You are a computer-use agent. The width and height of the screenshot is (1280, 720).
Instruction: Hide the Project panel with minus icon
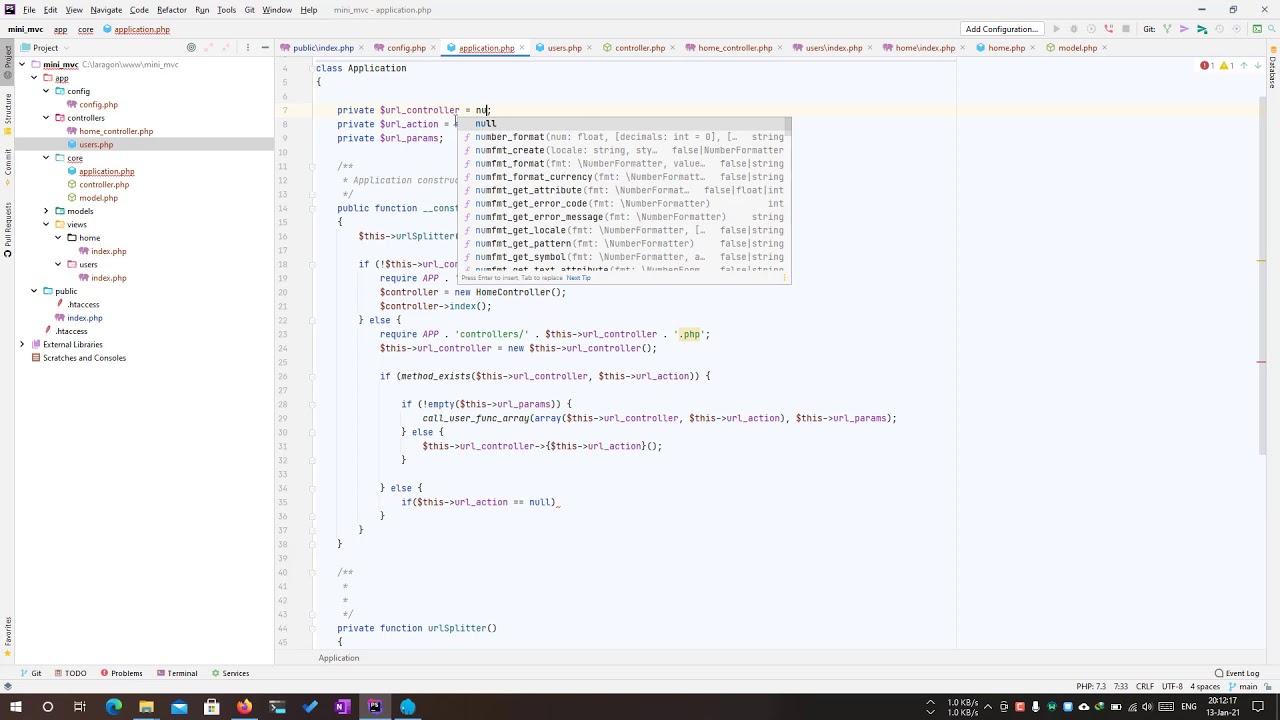pos(265,48)
